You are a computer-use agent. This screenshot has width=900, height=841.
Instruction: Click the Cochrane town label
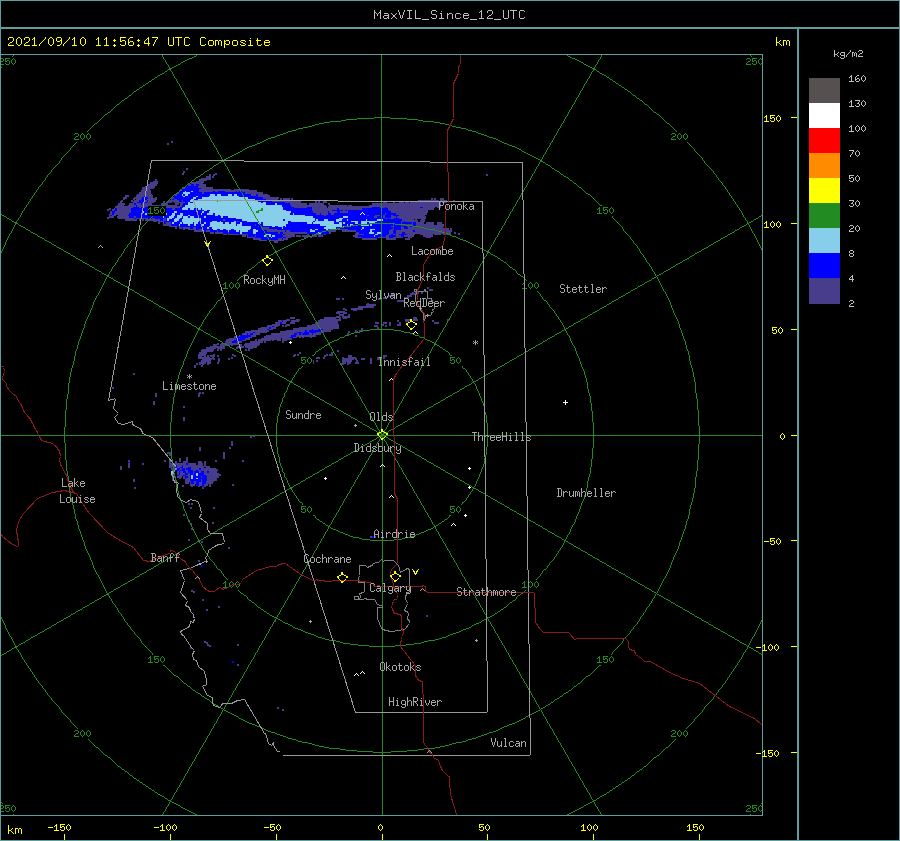[x=327, y=559]
